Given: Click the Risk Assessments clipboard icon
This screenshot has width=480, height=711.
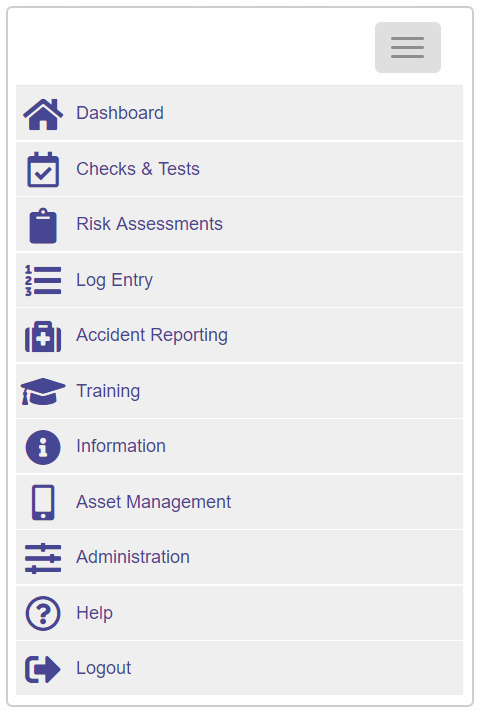Looking at the screenshot, I should click(43, 226).
